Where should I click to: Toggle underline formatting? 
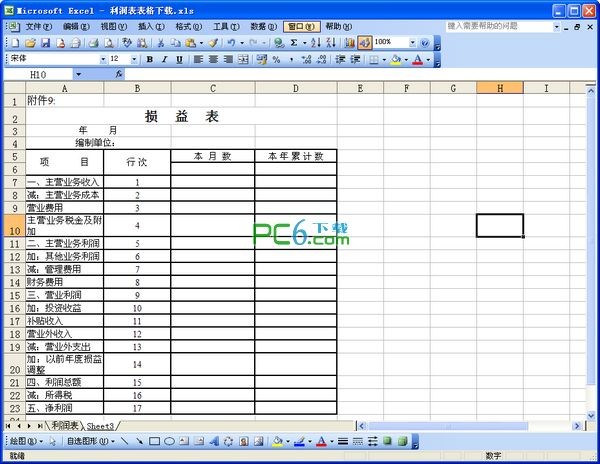coord(179,60)
